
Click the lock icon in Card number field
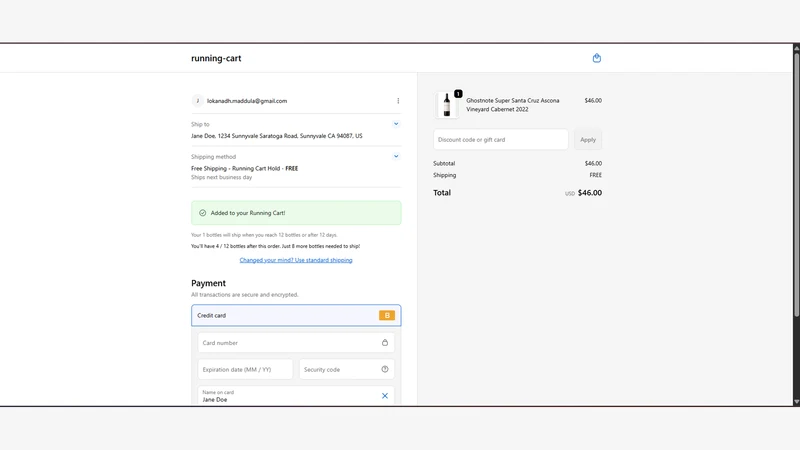tap(385, 343)
